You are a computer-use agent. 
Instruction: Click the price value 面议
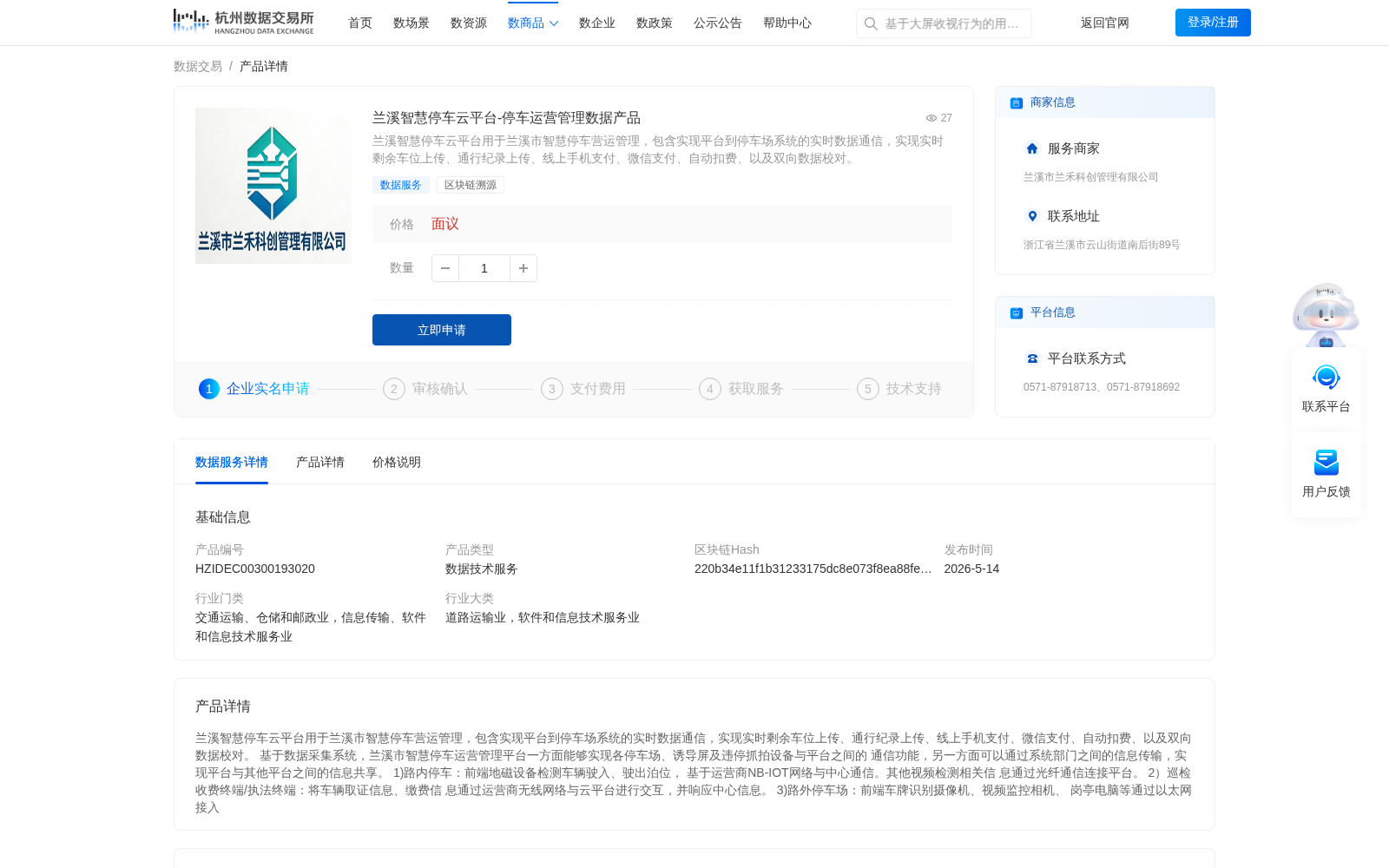click(x=445, y=224)
